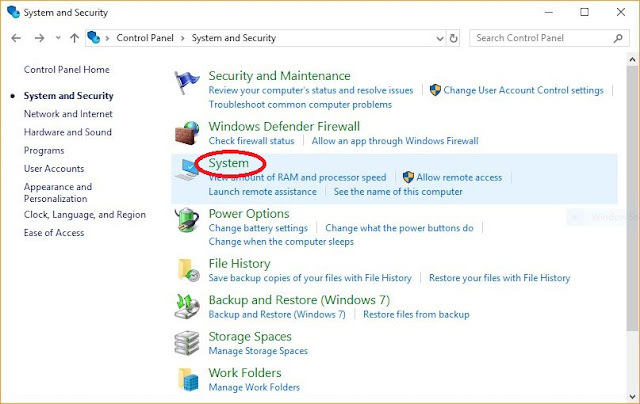Click the shield icon beside User Account Control
Screen dimensions: 640x404
(x=435, y=90)
